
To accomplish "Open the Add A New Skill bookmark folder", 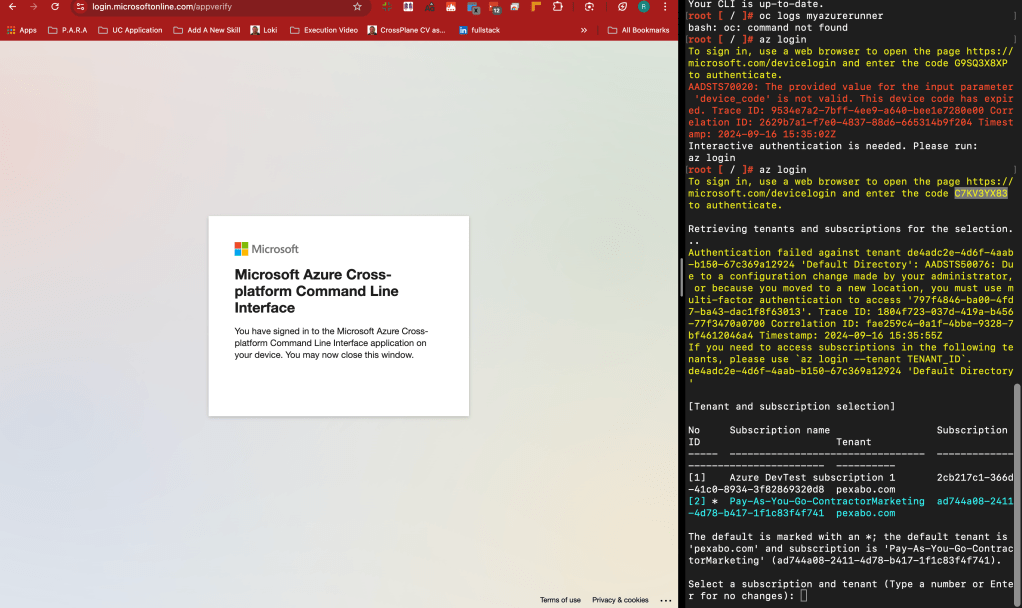I will (x=207, y=30).
